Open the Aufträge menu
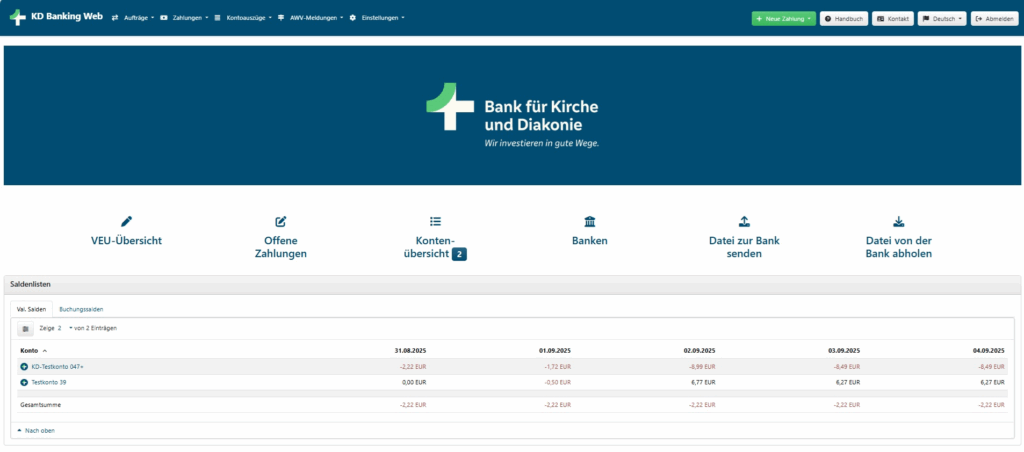 (x=133, y=18)
